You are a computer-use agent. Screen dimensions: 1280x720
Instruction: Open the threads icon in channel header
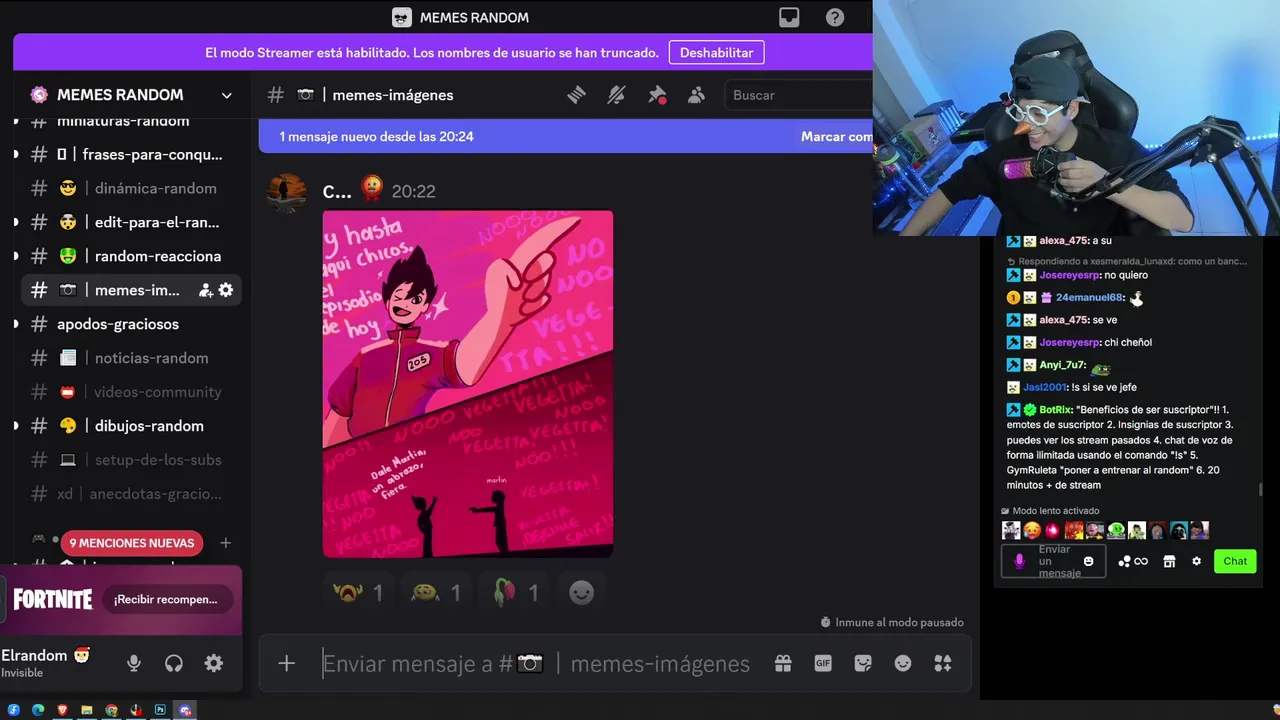click(576, 95)
